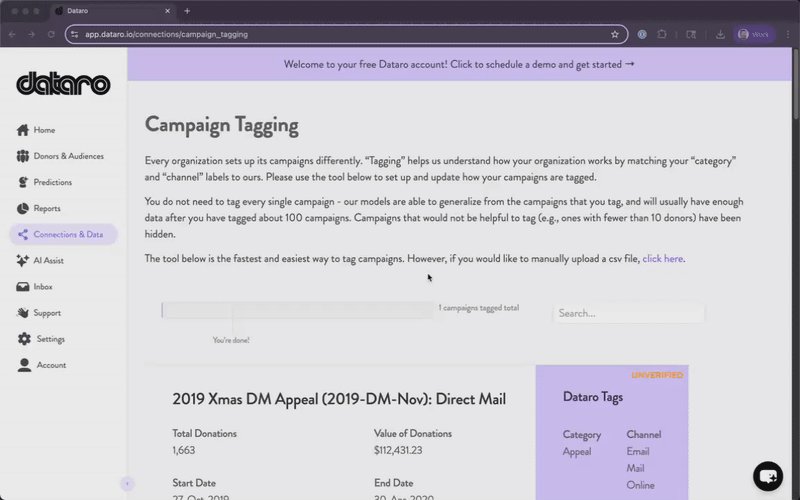Click the Work profile button in Chrome
The width and height of the screenshot is (800, 500).
(754, 34)
